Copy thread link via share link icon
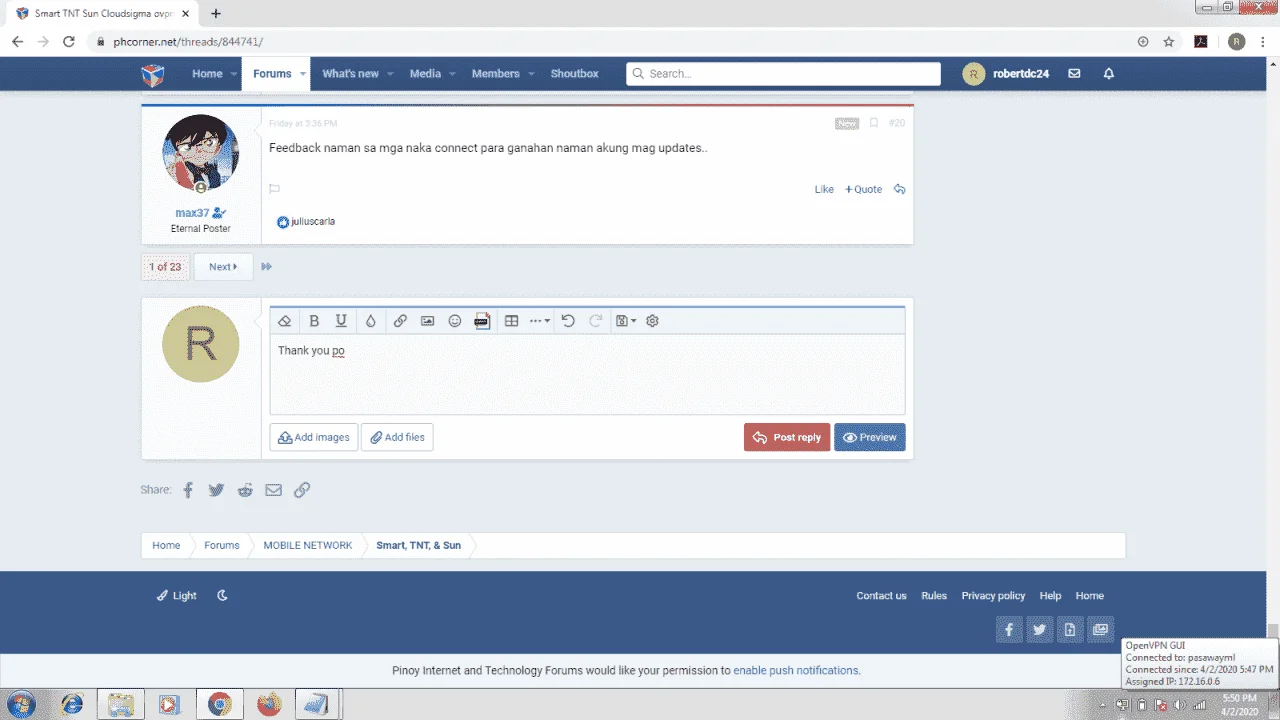Image resolution: width=1280 pixels, height=720 pixels. point(302,490)
